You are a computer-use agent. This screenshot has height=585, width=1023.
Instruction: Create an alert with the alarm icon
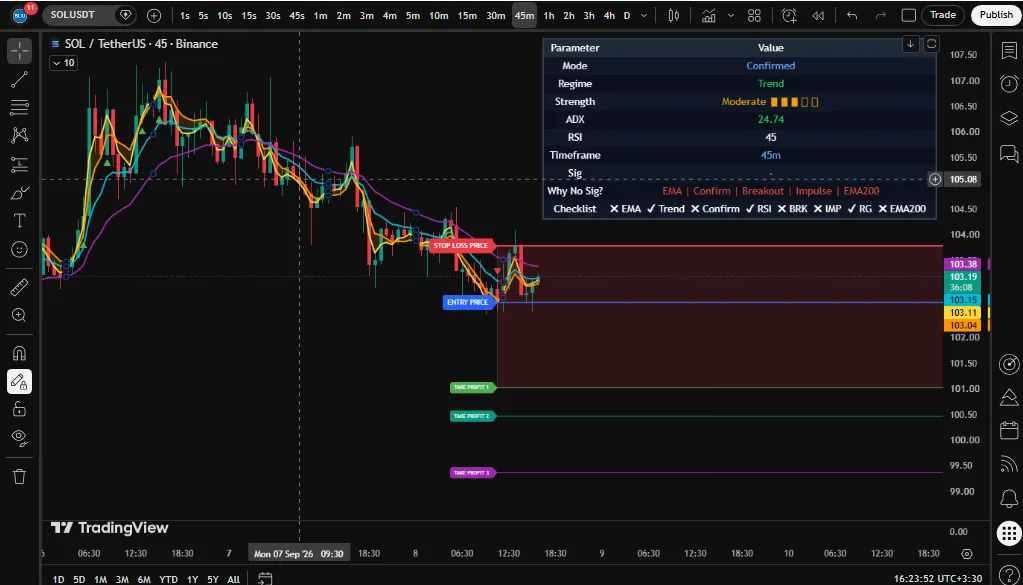pyautogui.click(x=789, y=15)
